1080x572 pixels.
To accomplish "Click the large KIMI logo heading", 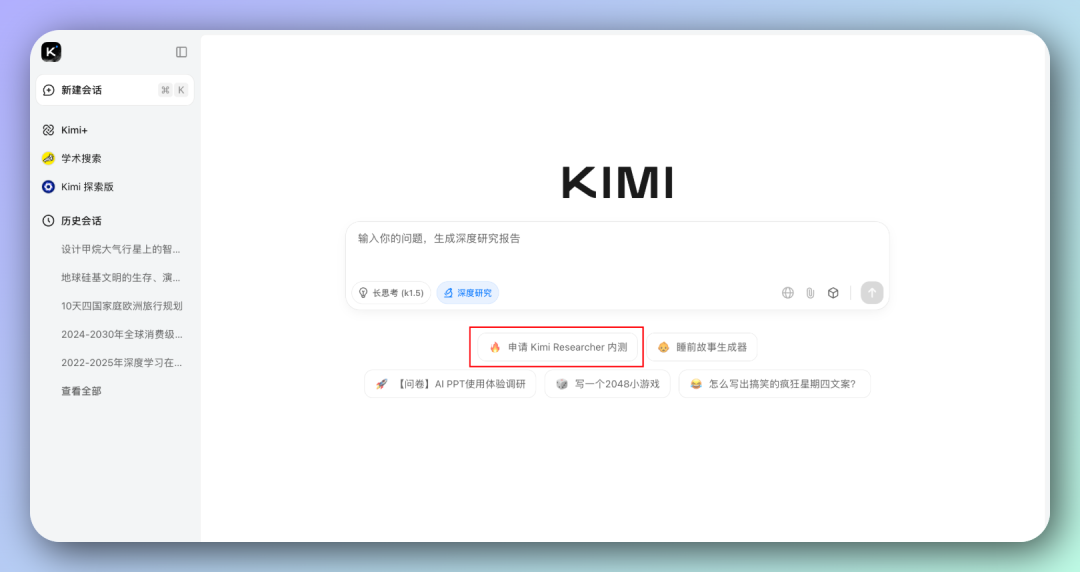I will [617, 183].
